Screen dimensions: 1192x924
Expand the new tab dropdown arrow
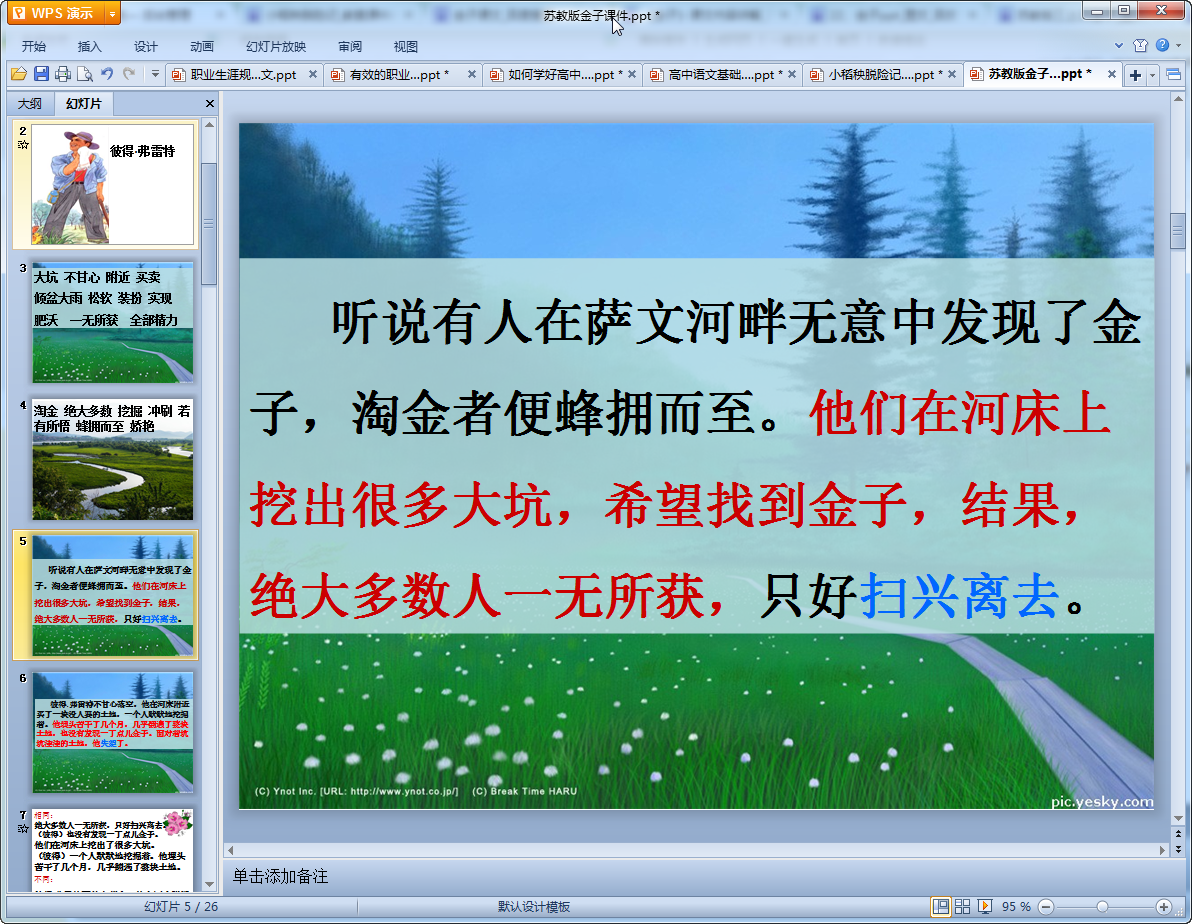click(x=1152, y=75)
